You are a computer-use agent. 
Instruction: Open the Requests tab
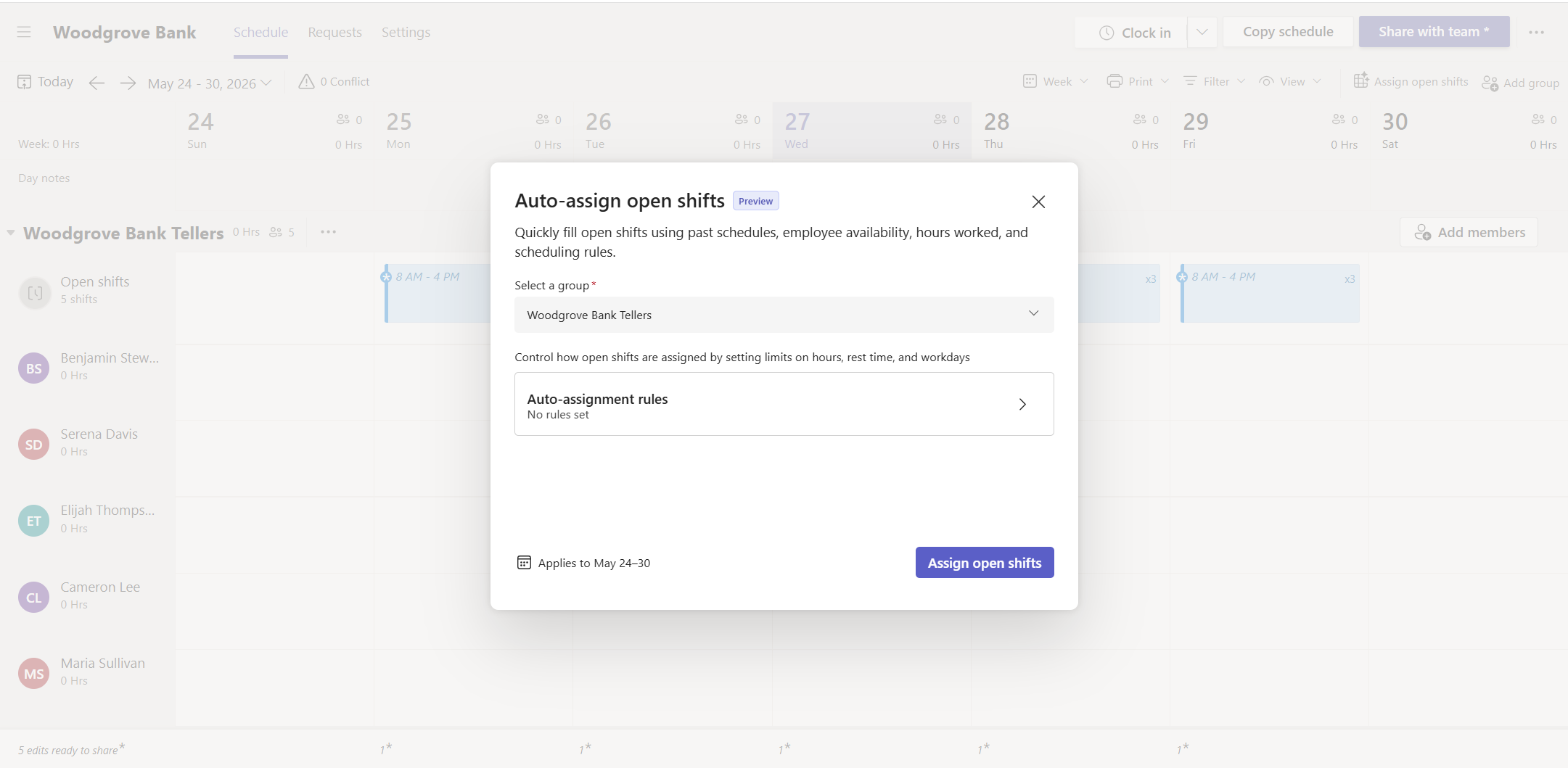click(x=334, y=32)
